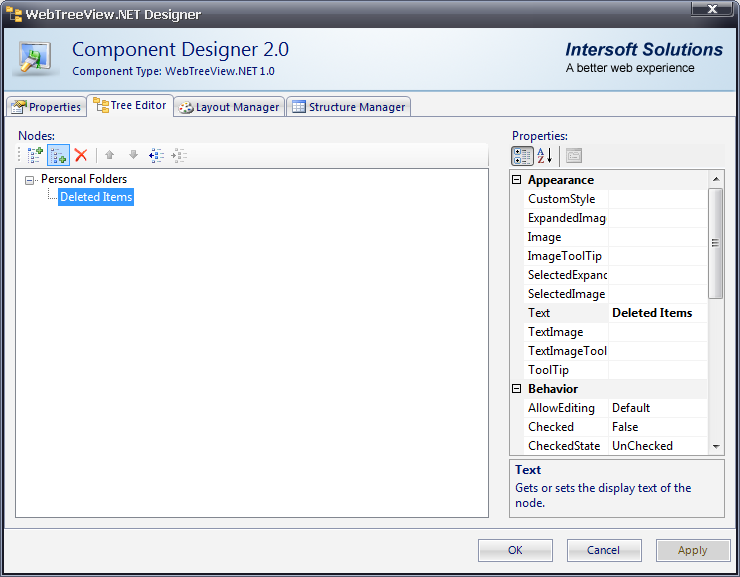740x577 pixels.
Task: Delete the selected node with red X
Action: 81,155
